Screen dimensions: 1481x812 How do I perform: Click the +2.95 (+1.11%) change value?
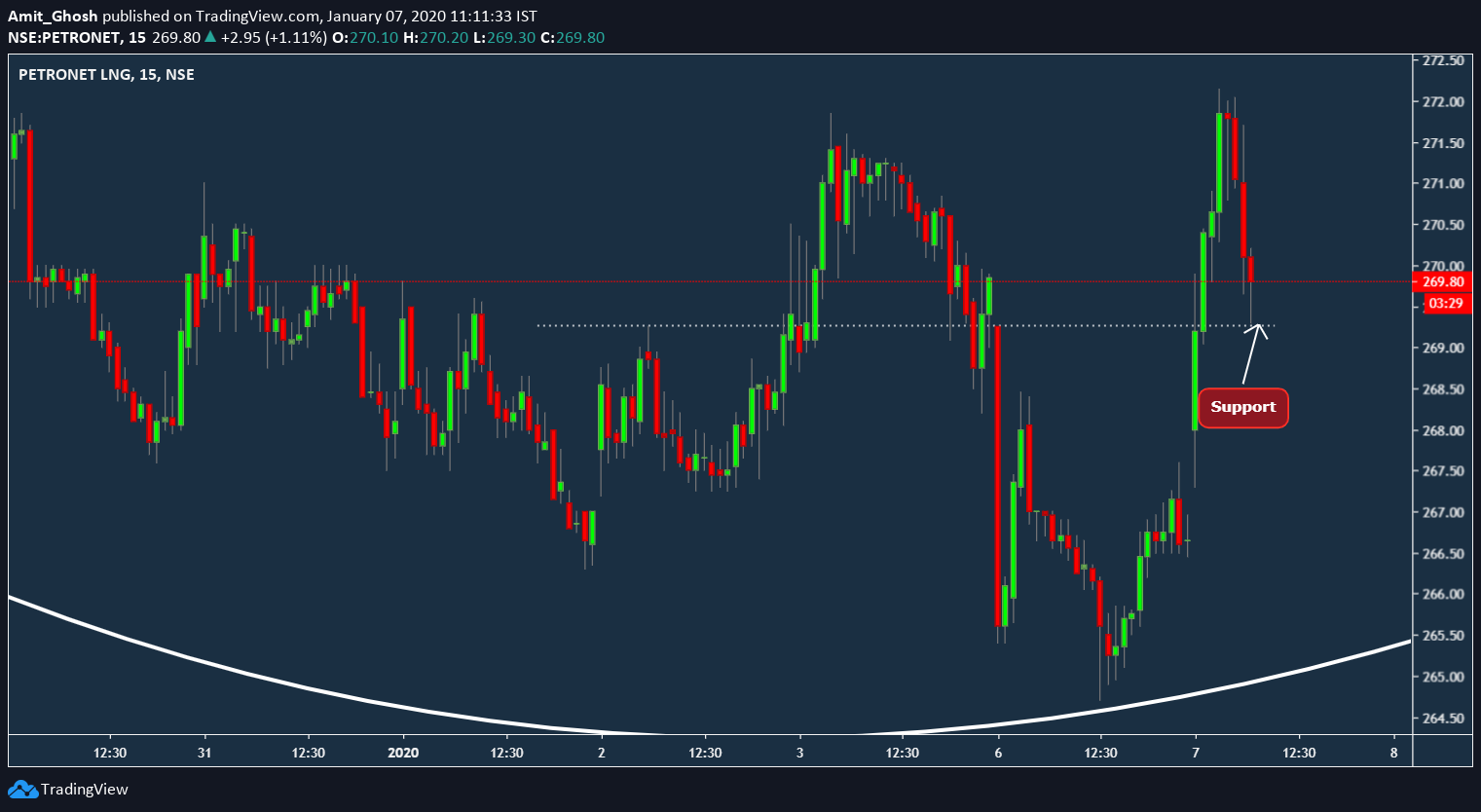(x=274, y=38)
